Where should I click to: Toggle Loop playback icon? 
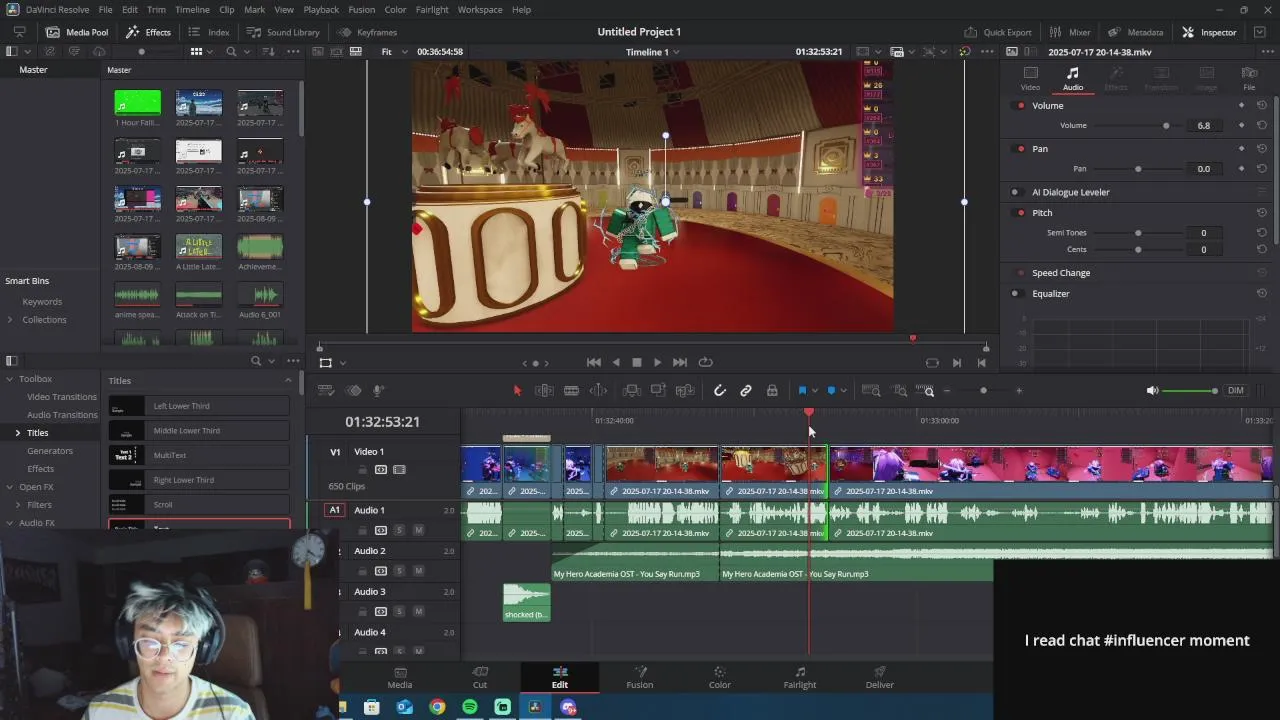[705, 362]
